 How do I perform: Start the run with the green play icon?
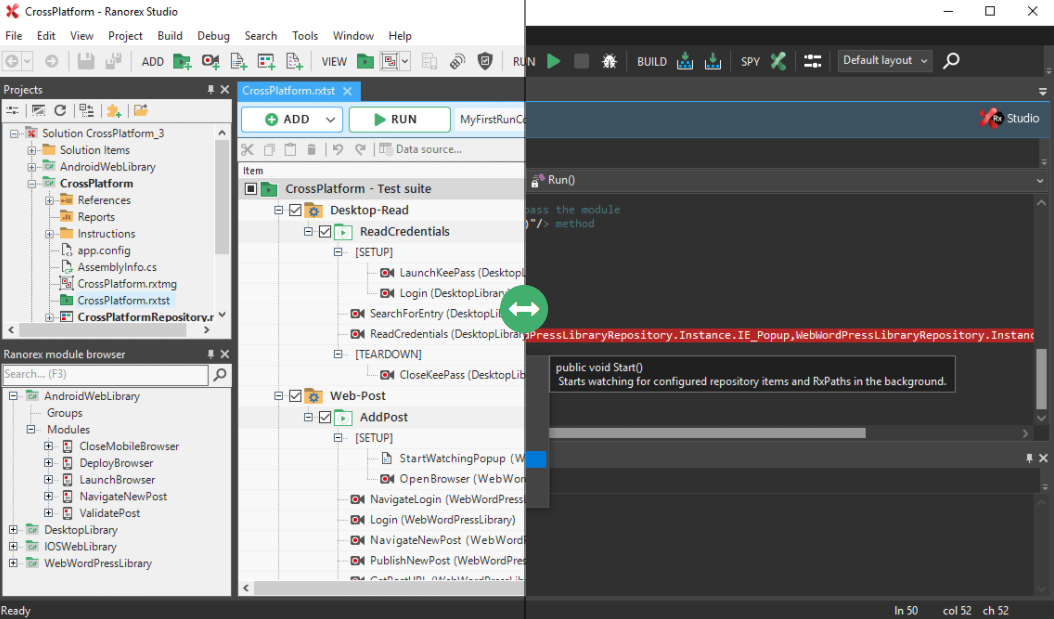553,61
